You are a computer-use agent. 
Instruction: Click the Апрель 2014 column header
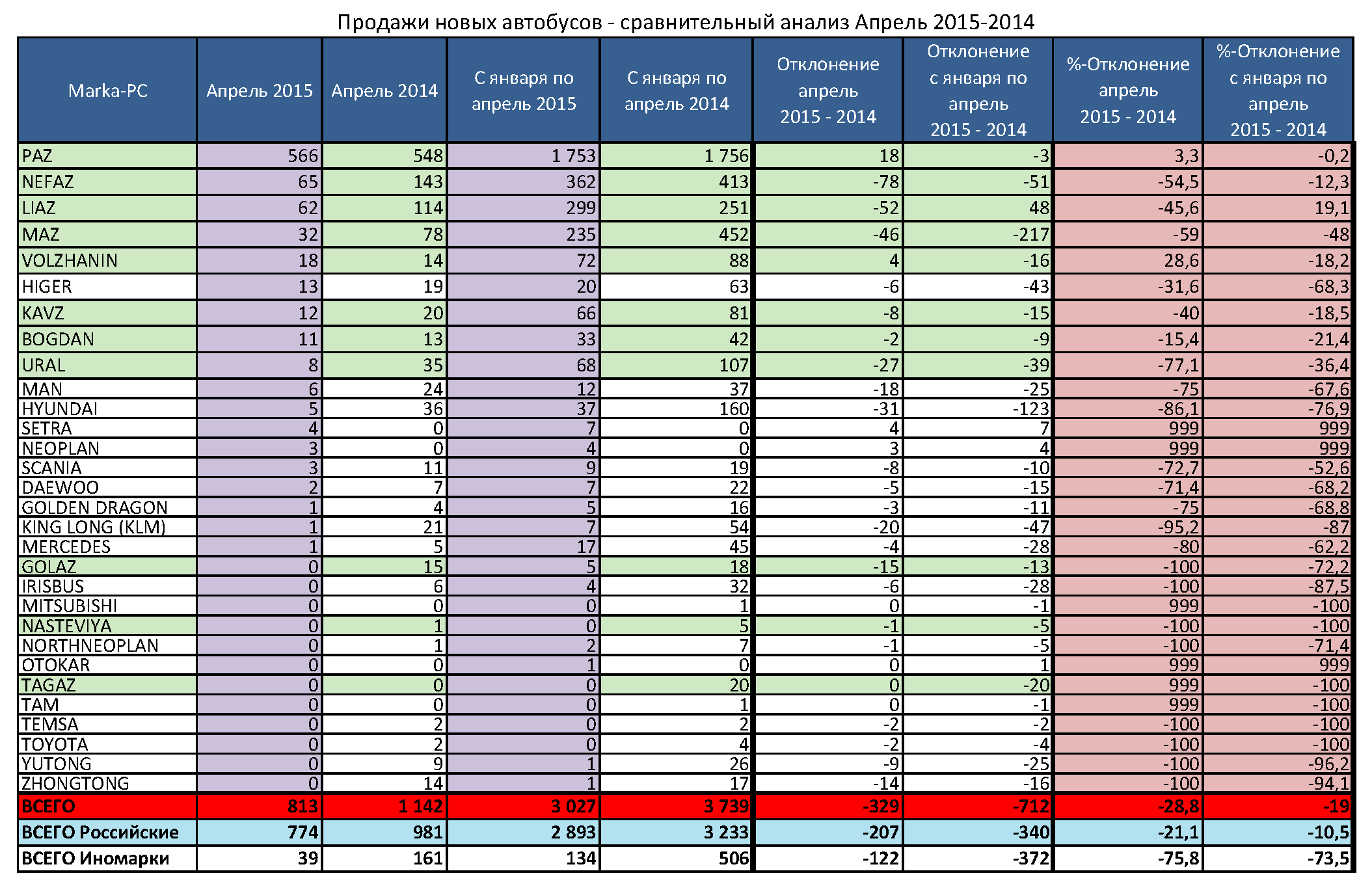click(384, 90)
